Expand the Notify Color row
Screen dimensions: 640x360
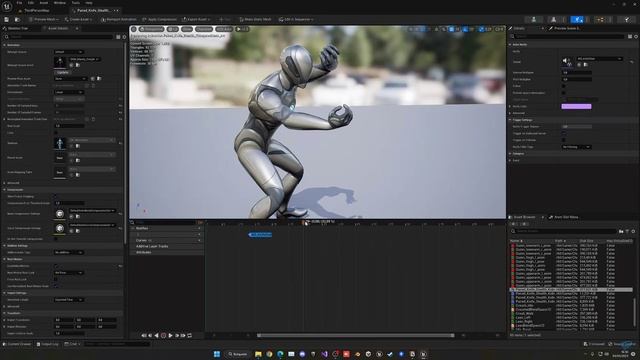click(510, 107)
